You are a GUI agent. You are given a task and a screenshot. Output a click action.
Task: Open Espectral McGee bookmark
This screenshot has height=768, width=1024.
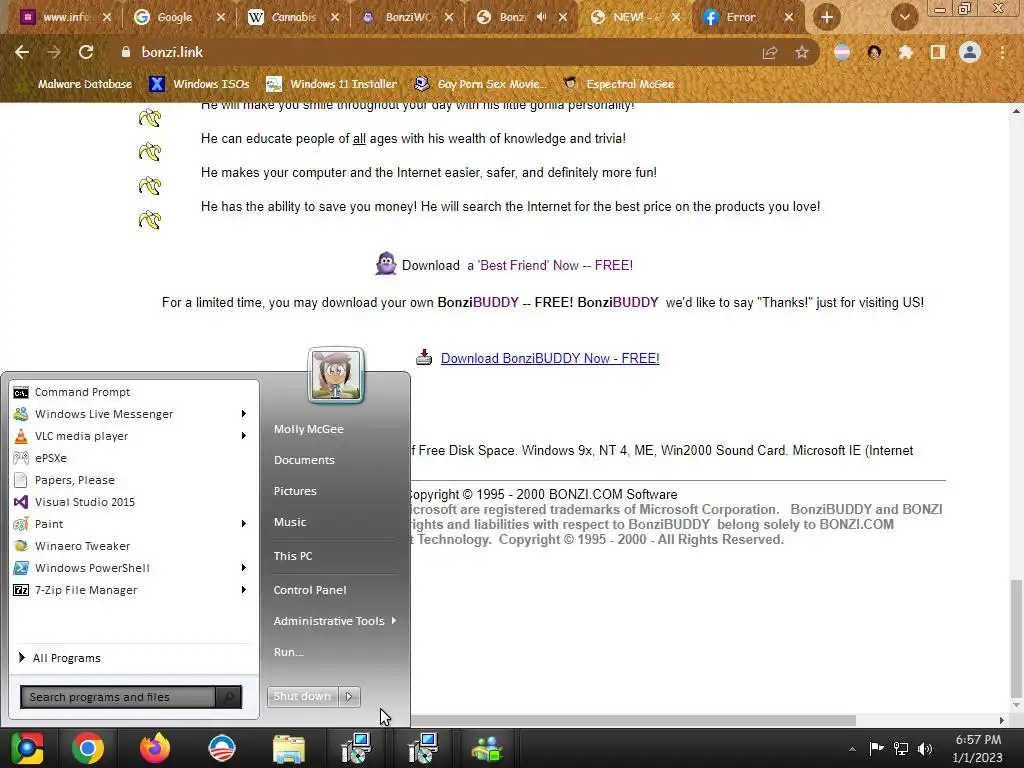pyautogui.click(x=618, y=84)
